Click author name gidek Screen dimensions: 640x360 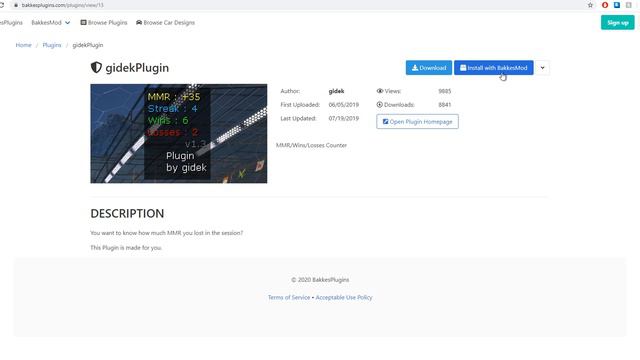pos(336,91)
